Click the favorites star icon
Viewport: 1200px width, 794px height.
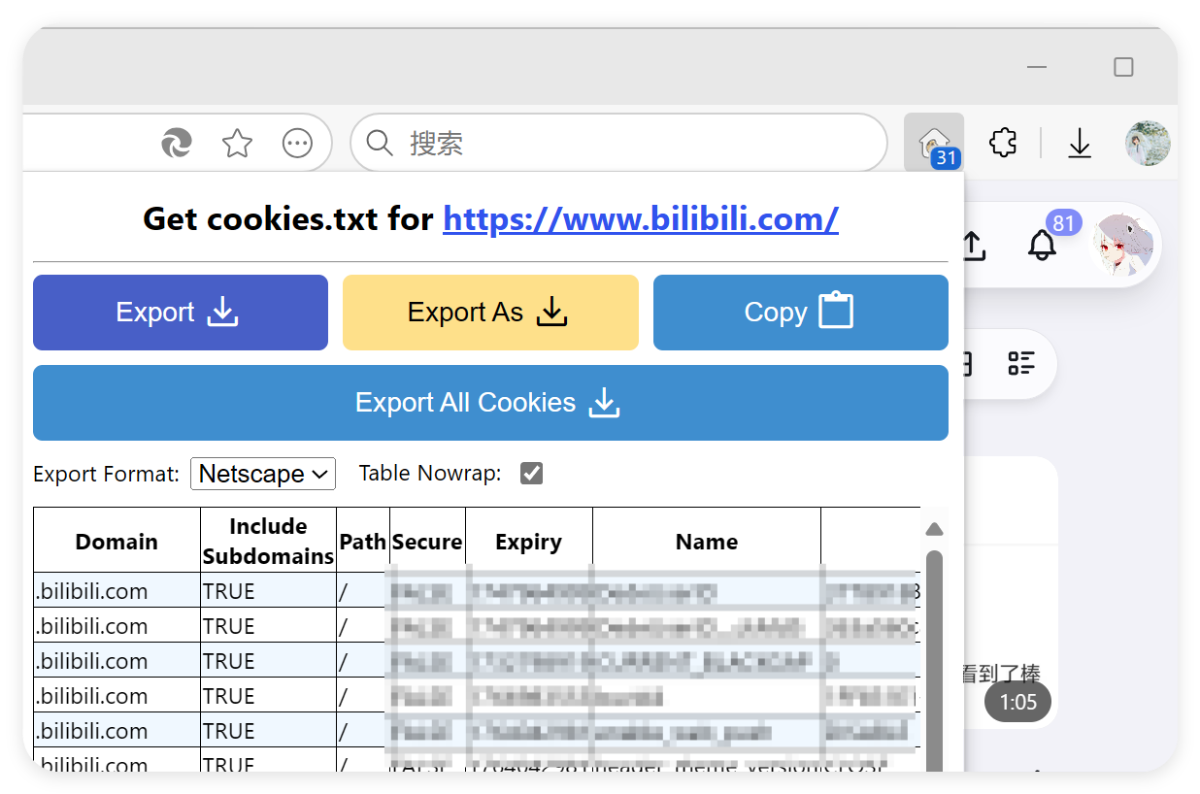pos(237,144)
